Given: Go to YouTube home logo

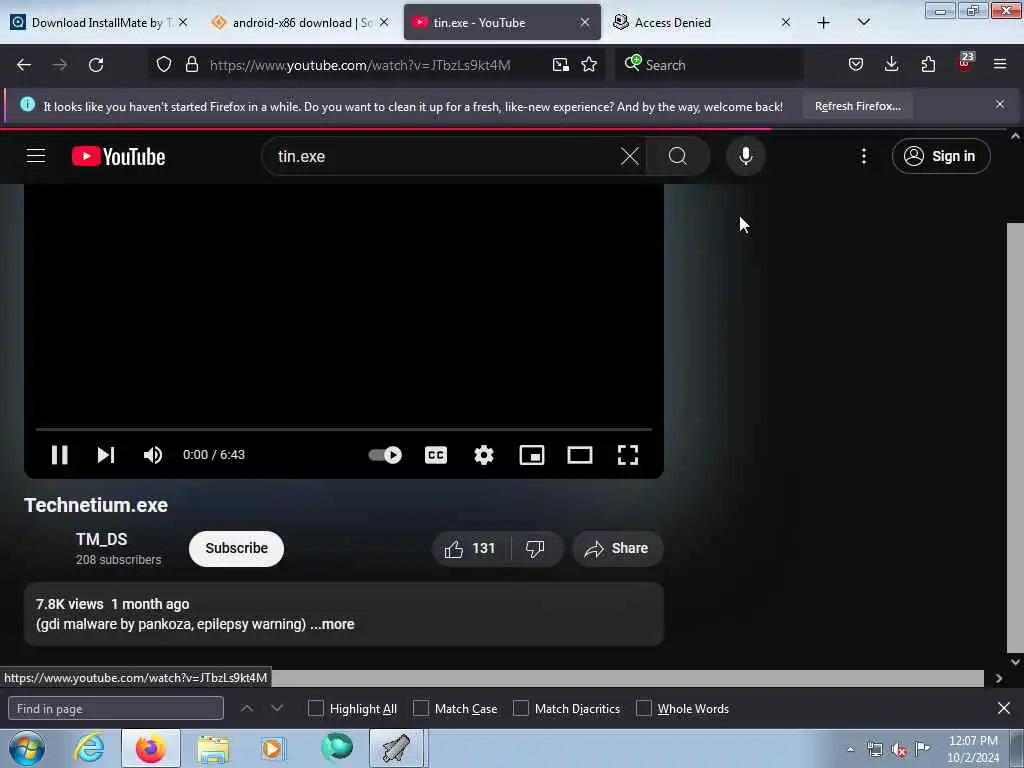Looking at the screenshot, I should pyautogui.click(x=118, y=156).
